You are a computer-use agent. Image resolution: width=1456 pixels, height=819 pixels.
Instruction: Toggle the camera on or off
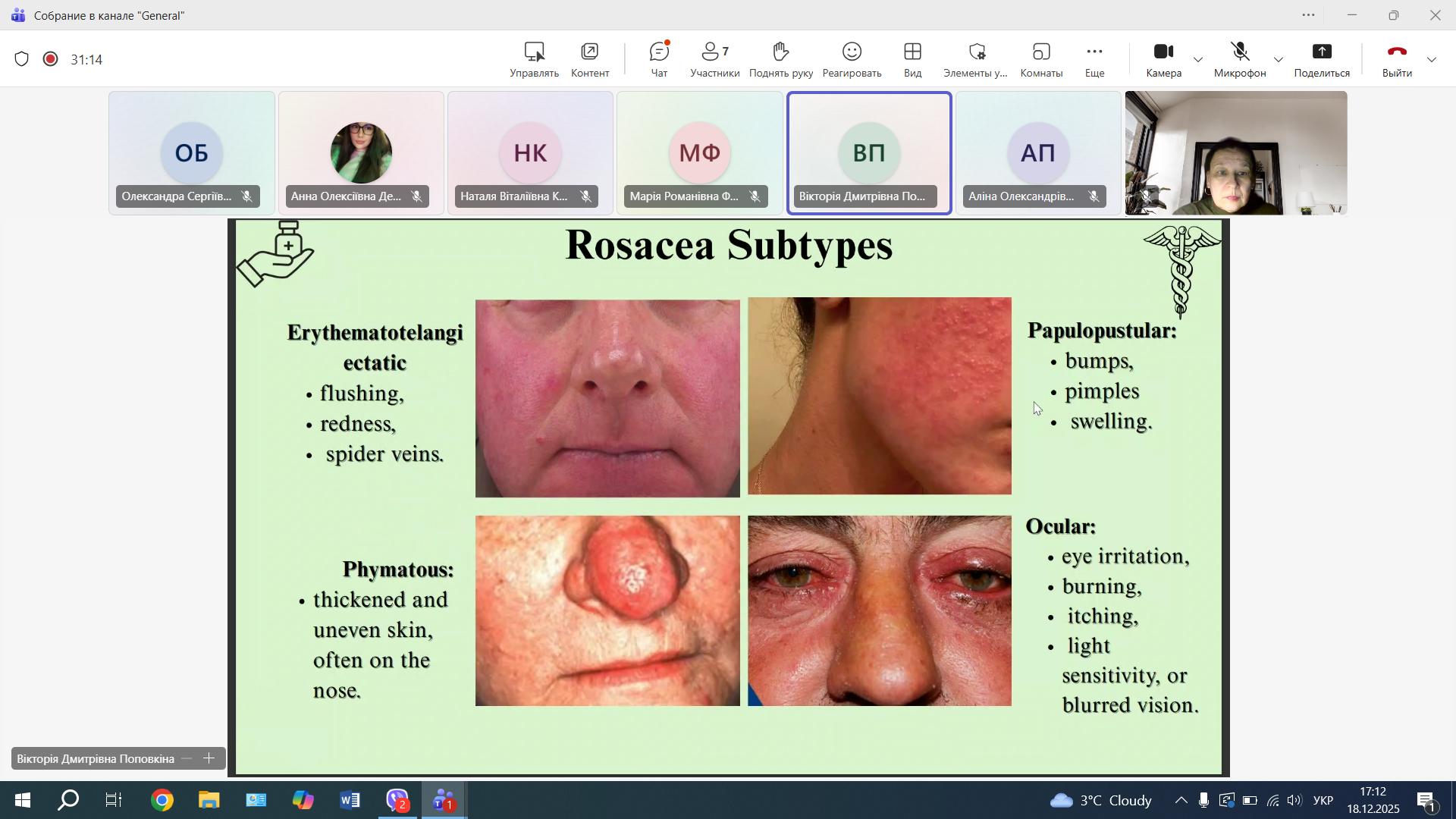(1163, 59)
